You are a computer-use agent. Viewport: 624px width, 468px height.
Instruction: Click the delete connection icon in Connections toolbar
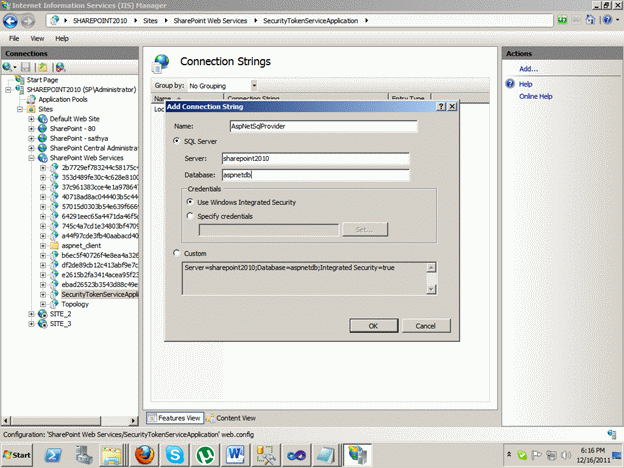coord(60,67)
